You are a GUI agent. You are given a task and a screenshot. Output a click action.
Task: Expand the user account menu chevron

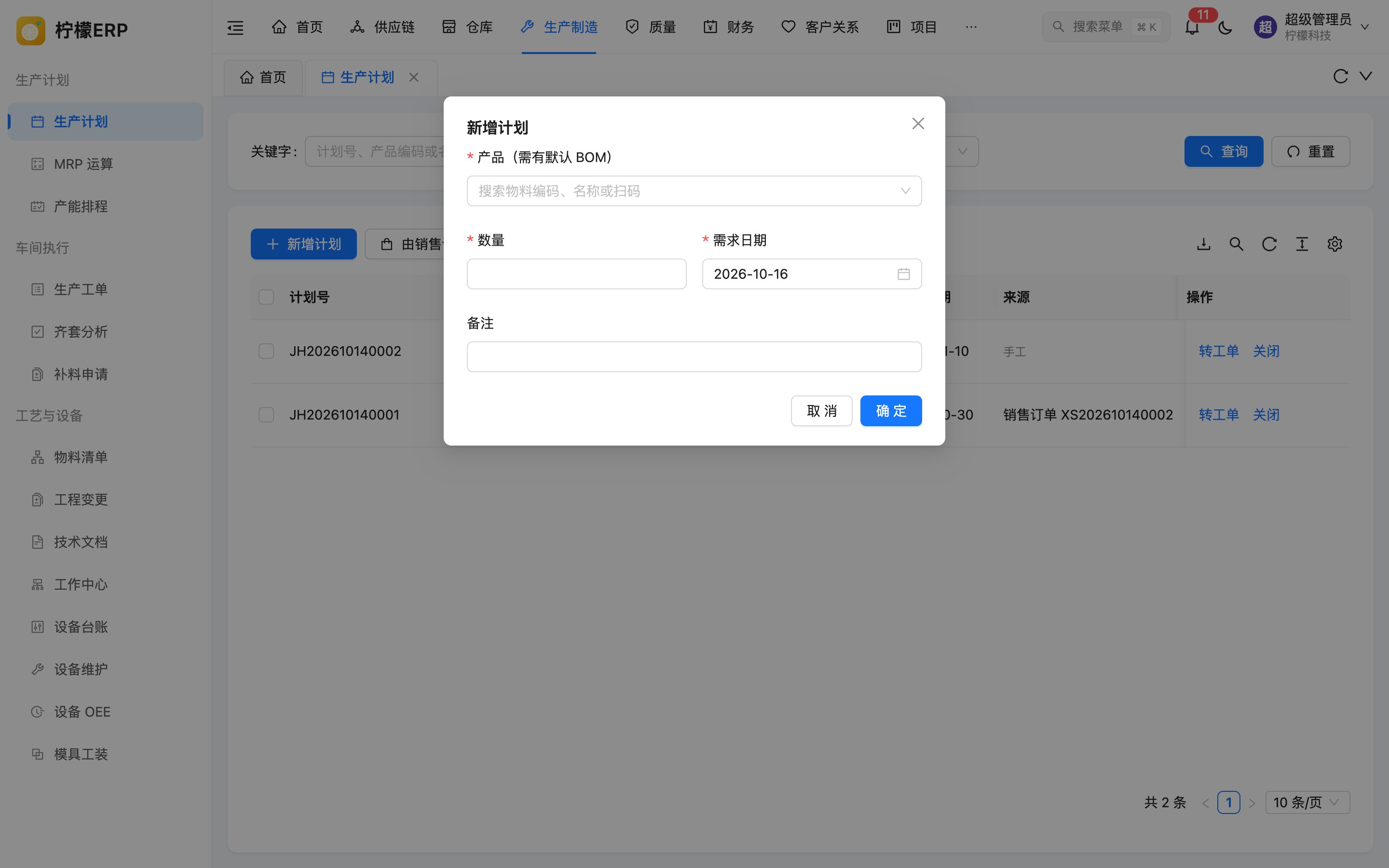coord(1365,27)
